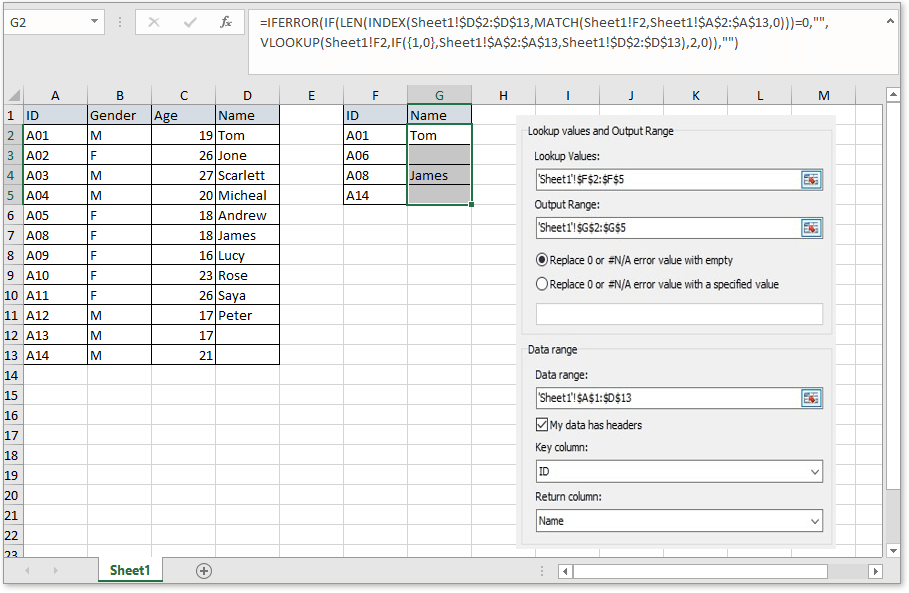Switch to the Sheet1 tab
909x593 pixels.
click(129, 570)
